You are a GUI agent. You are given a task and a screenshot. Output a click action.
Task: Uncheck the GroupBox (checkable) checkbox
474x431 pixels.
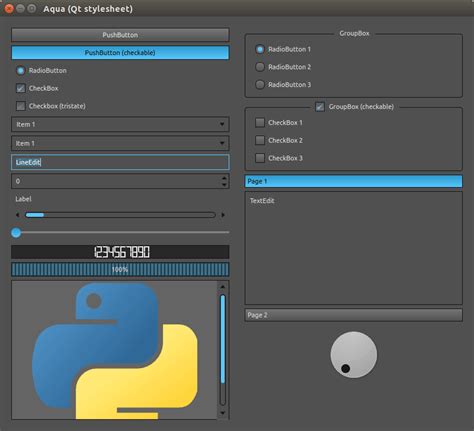pos(320,107)
